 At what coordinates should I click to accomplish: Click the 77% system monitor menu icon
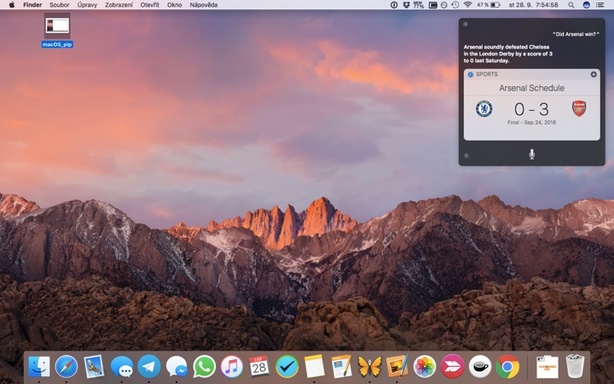419,5
